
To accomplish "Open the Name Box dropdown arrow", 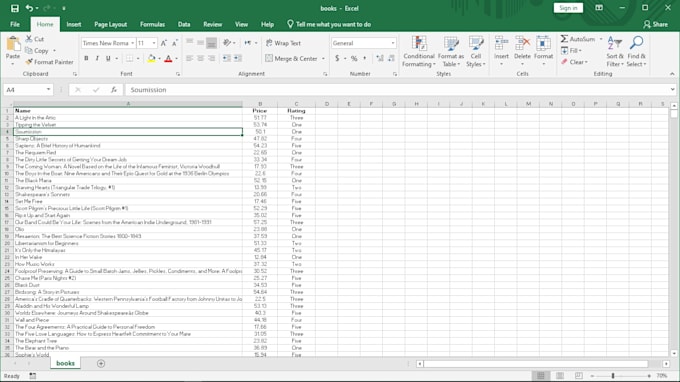I will [48, 90].
